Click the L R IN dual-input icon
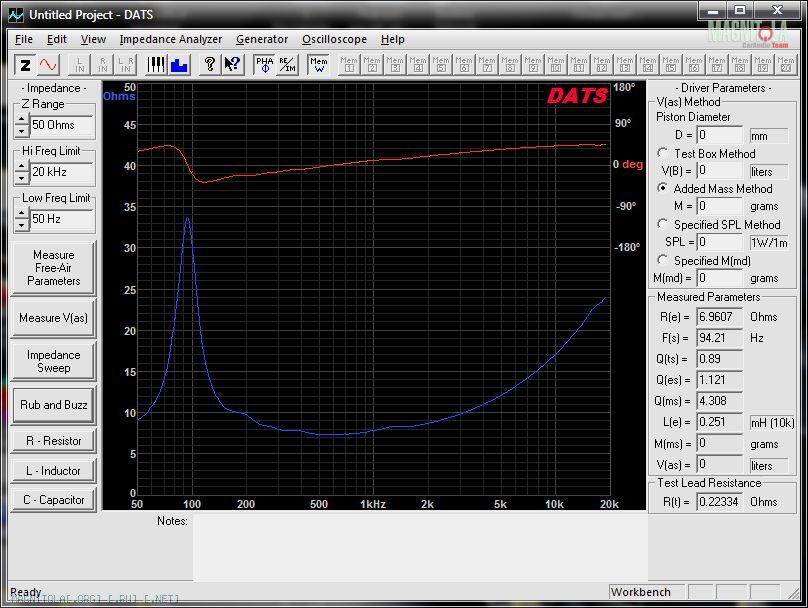 126,65
